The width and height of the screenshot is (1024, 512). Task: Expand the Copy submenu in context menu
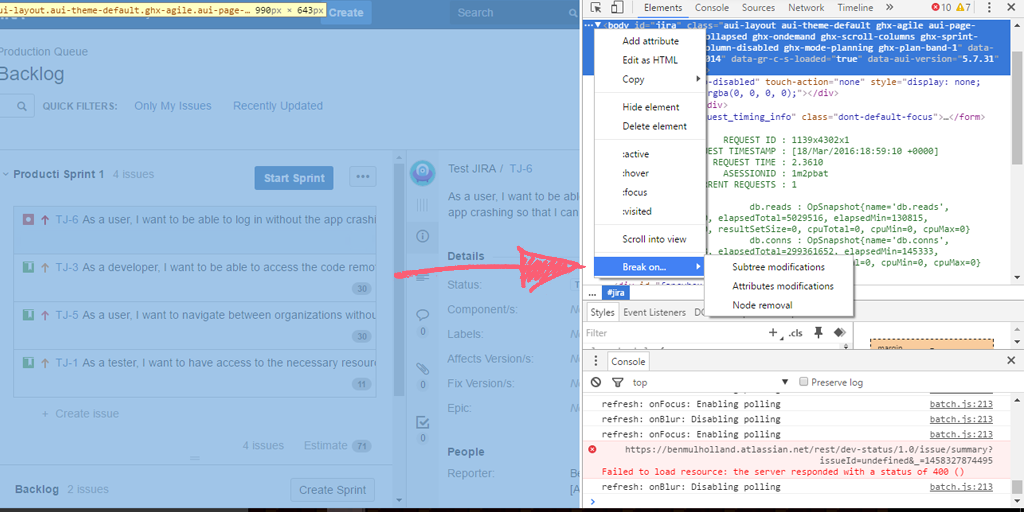point(650,79)
